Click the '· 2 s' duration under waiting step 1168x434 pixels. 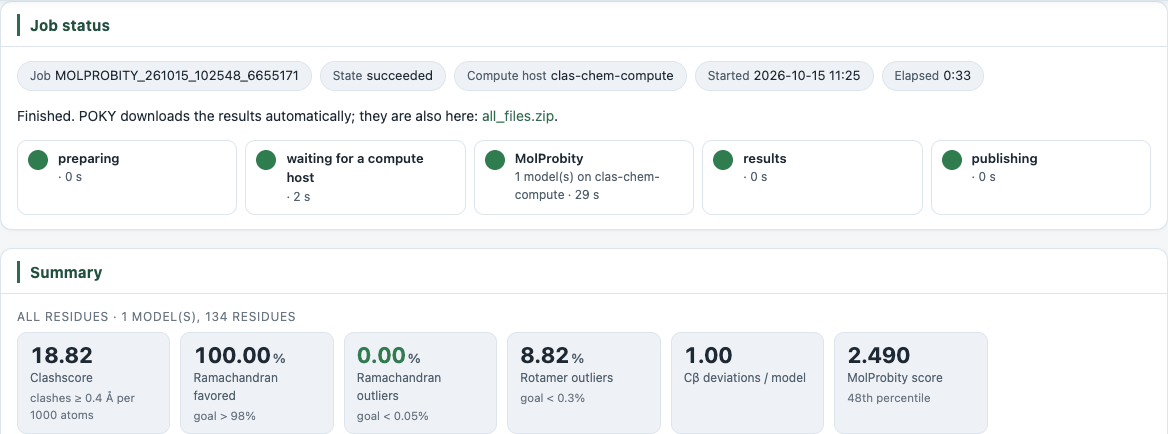click(298, 197)
